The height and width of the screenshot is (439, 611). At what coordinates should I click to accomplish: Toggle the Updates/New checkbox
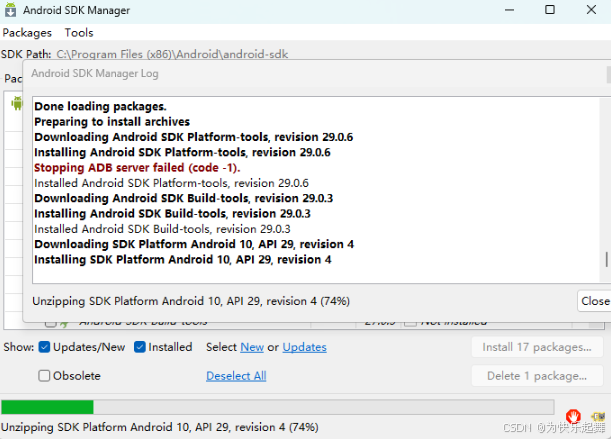click(x=44, y=347)
